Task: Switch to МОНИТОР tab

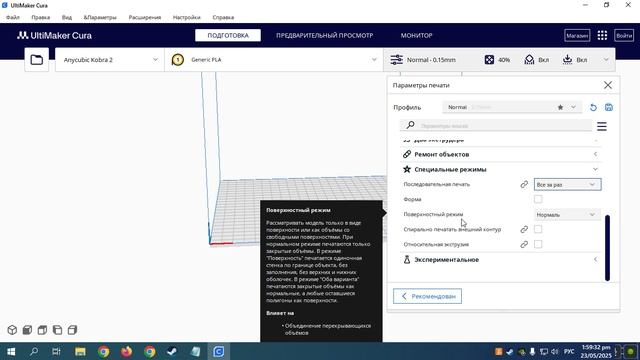Action: pos(416,36)
